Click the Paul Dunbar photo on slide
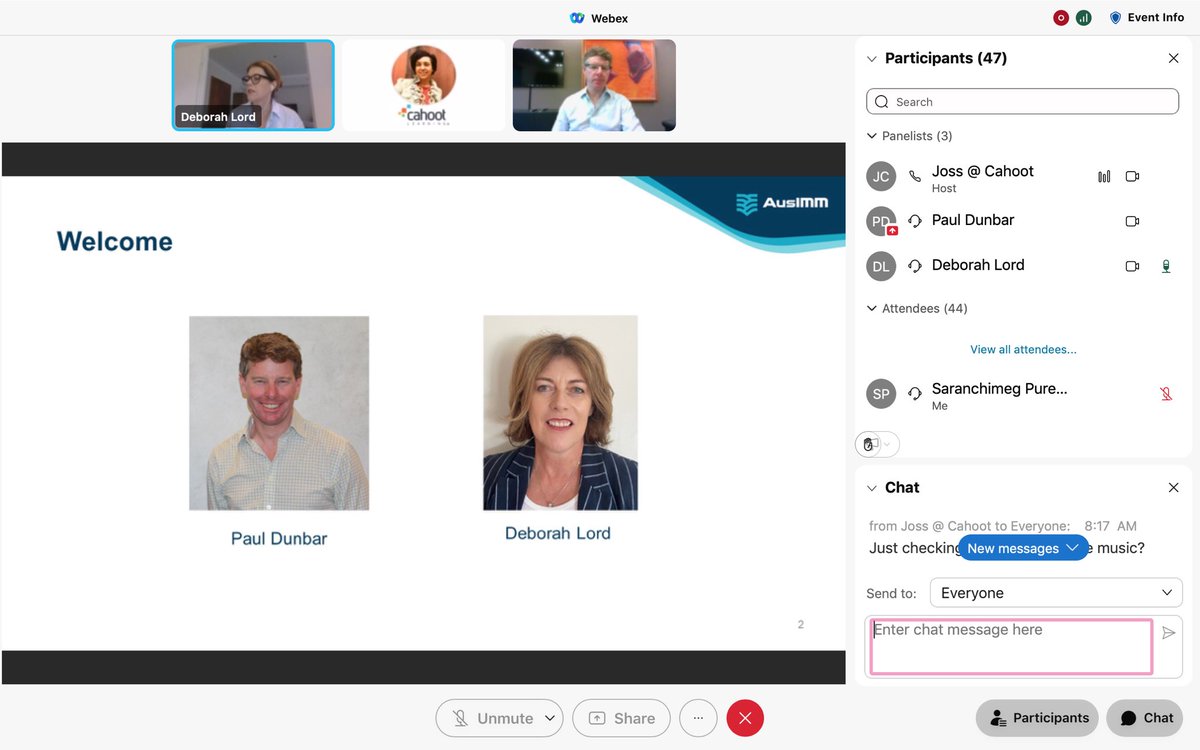 click(x=279, y=413)
